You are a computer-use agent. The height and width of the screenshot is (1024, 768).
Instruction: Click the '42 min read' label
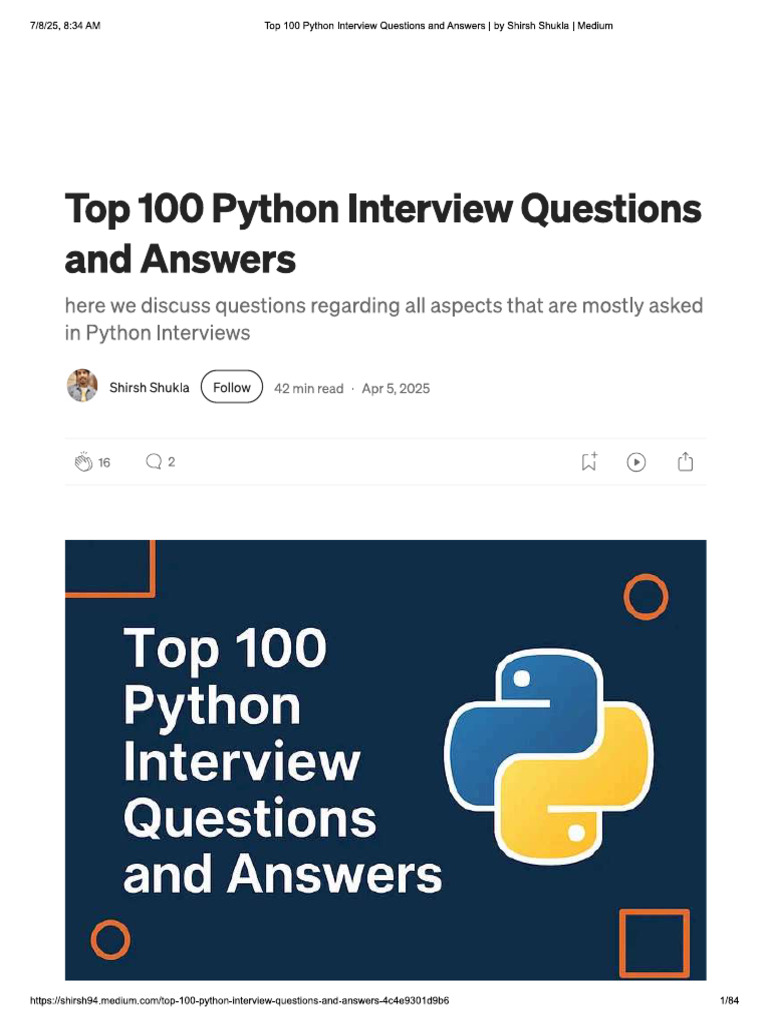tap(308, 388)
